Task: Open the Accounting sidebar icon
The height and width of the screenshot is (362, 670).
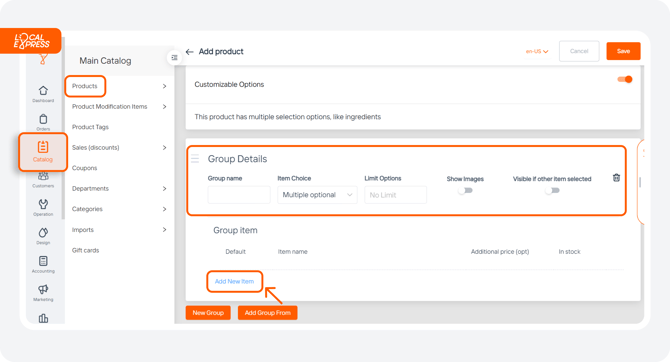Action: coord(43,261)
